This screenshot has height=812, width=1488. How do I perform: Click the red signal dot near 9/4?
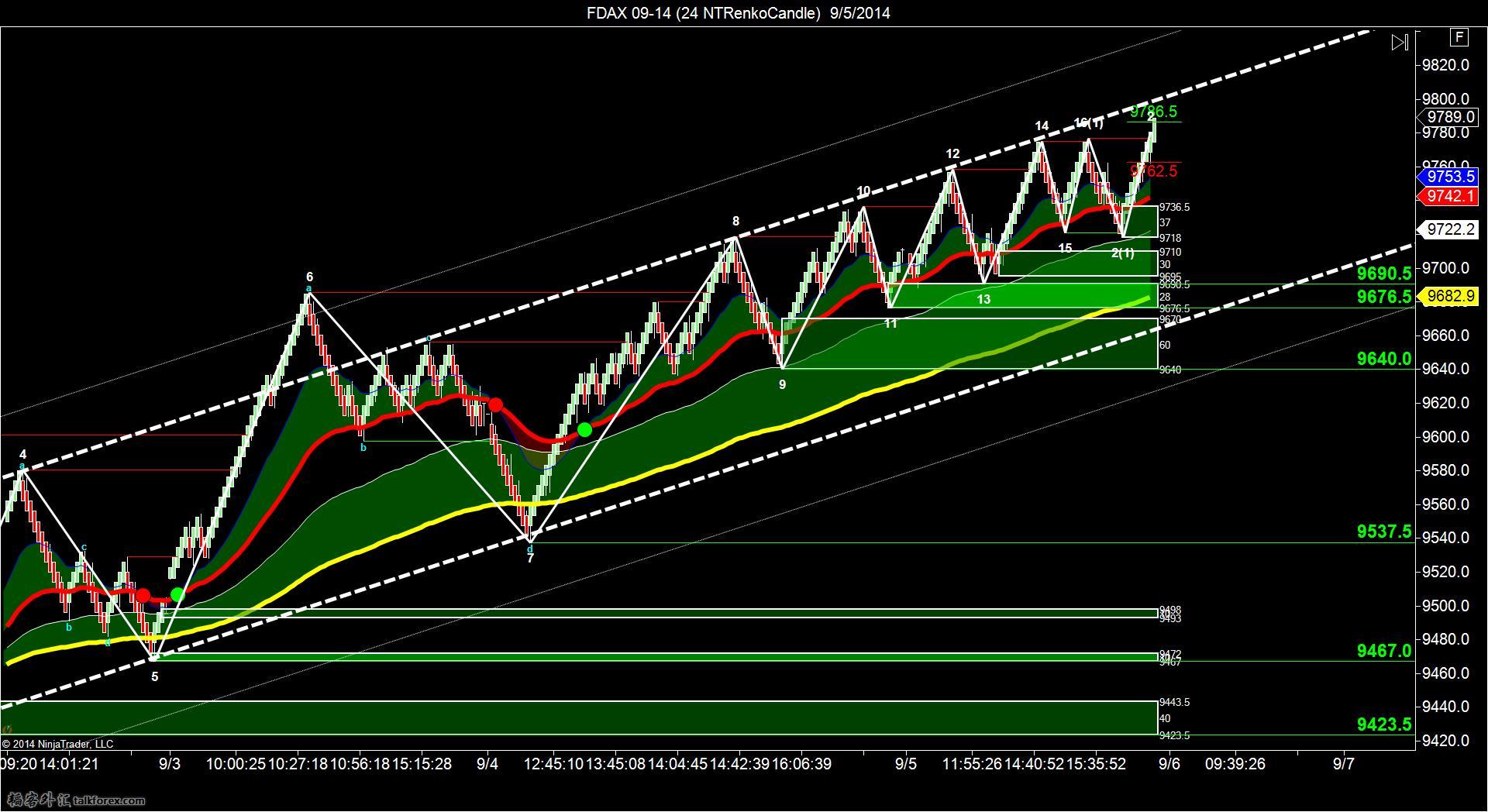tap(495, 404)
